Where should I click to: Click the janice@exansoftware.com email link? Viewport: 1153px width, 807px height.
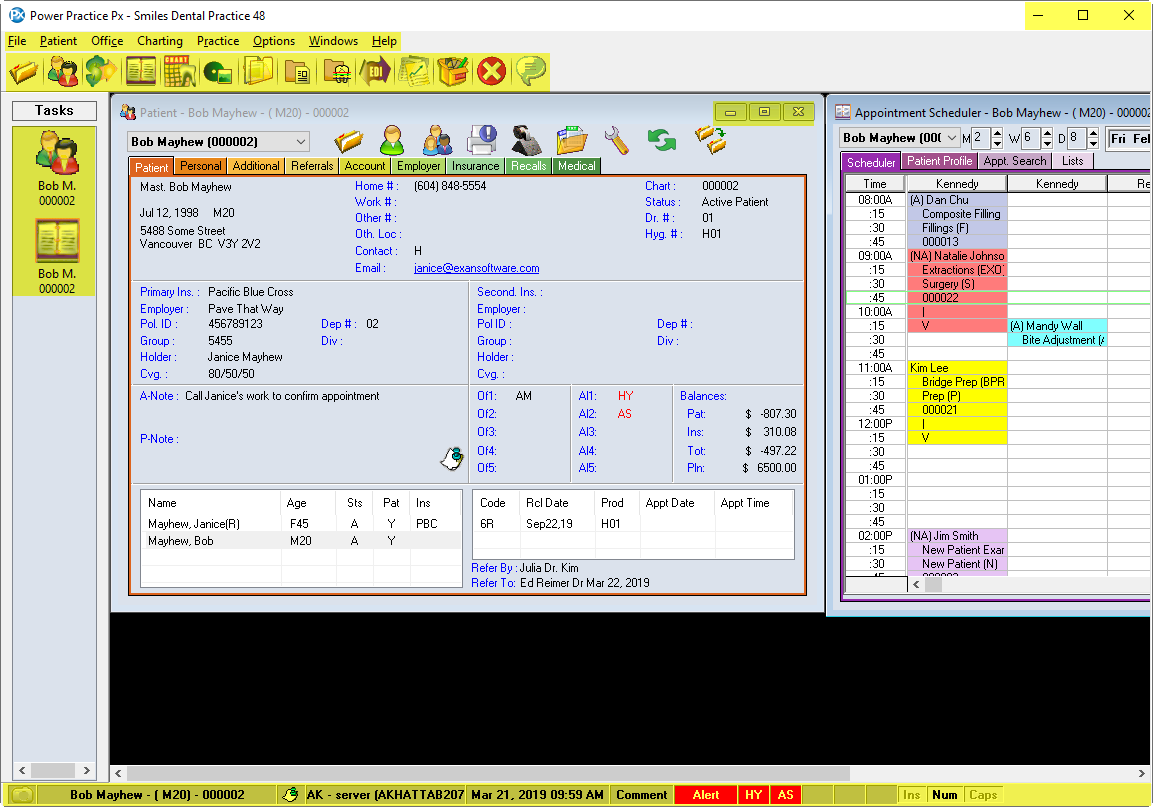pyautogui.click(x=476, y=268)
